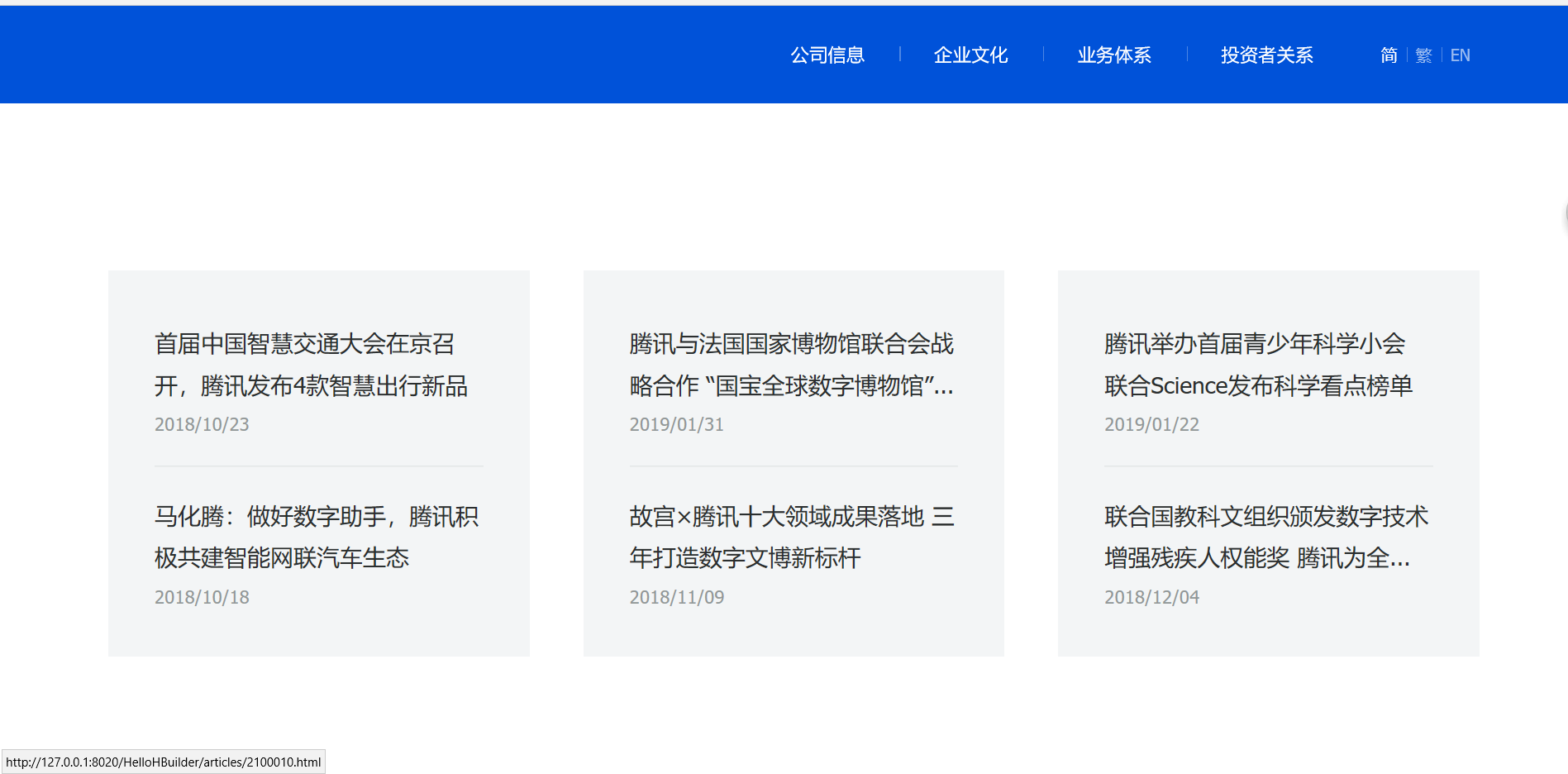Open article 腾讯与法国国家博物馆联合会战略合作

coord(792,365)
